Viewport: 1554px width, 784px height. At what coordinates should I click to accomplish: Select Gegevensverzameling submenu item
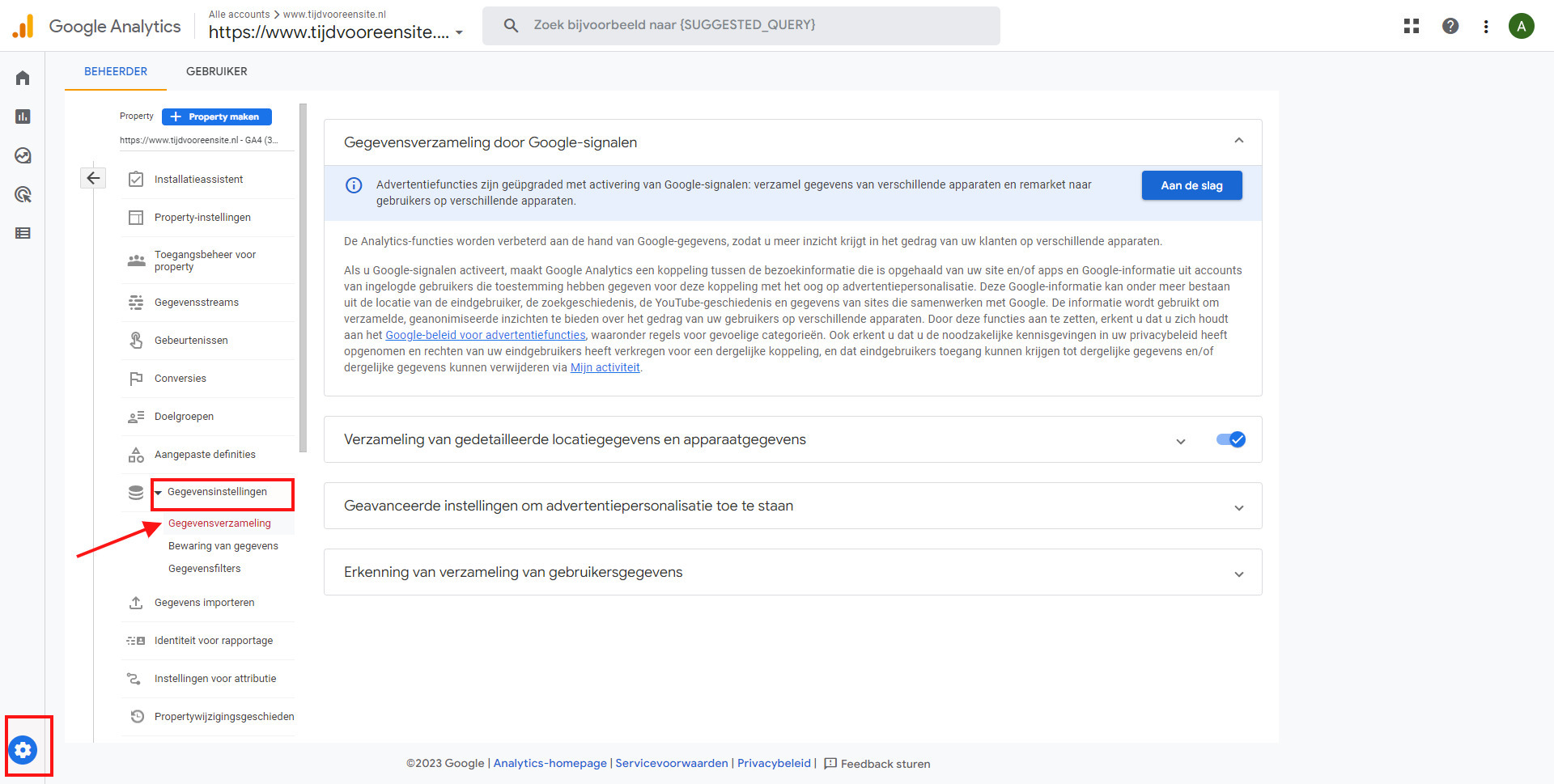pyautogui.click(x=219, y=523)
